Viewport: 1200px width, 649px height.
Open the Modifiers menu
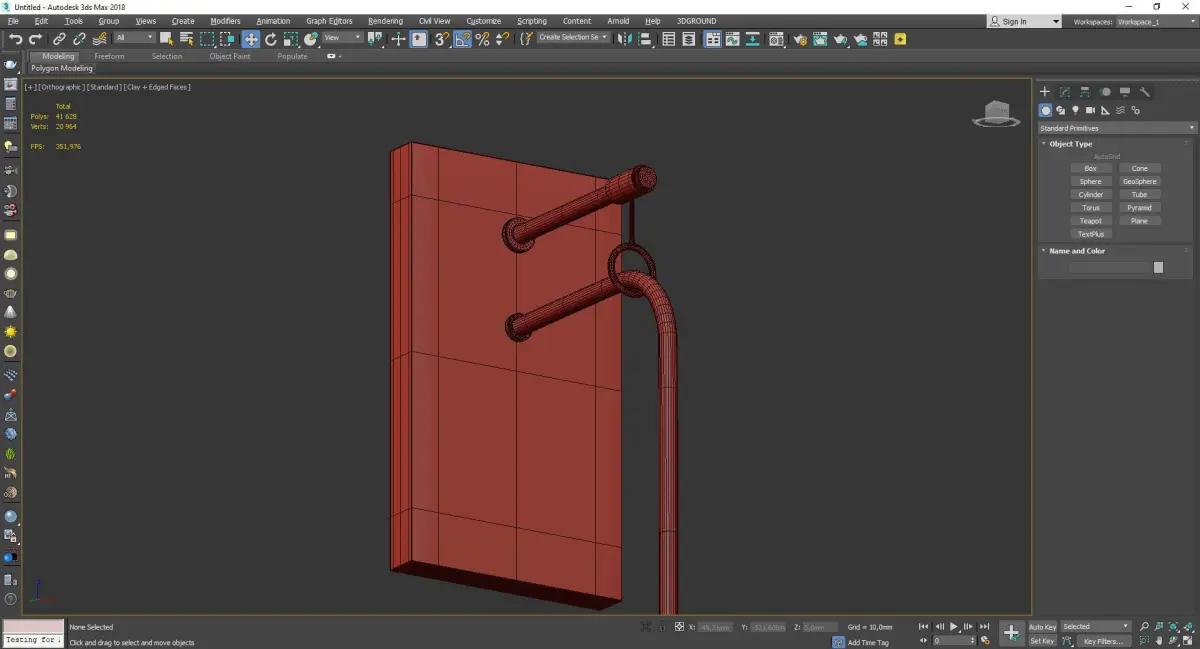click(225, 21)
